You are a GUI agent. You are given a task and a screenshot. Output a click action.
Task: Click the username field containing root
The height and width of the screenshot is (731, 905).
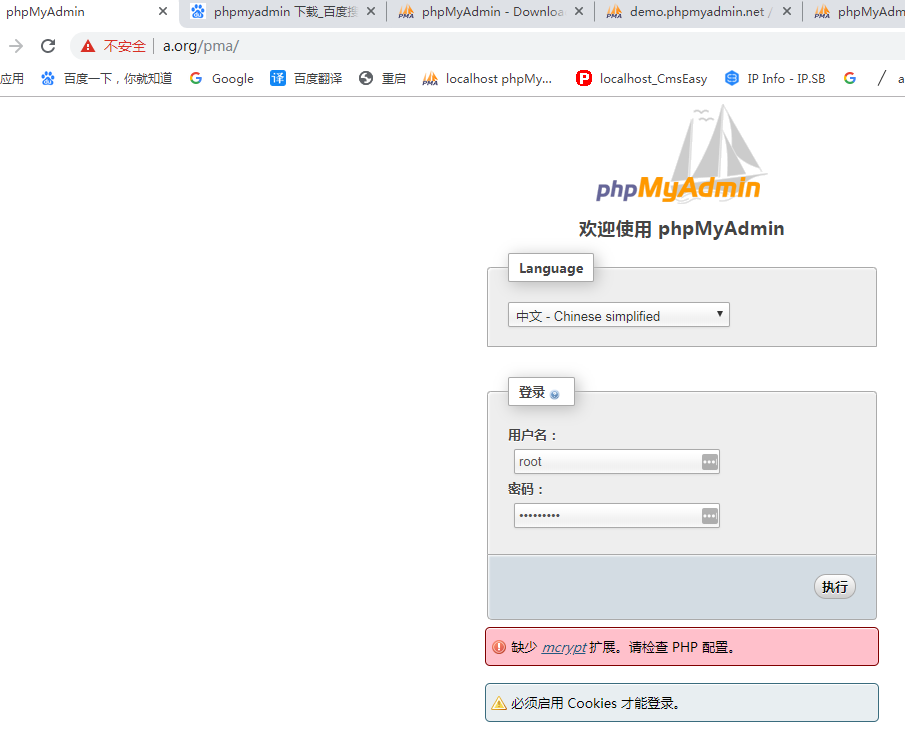[616, 462]
